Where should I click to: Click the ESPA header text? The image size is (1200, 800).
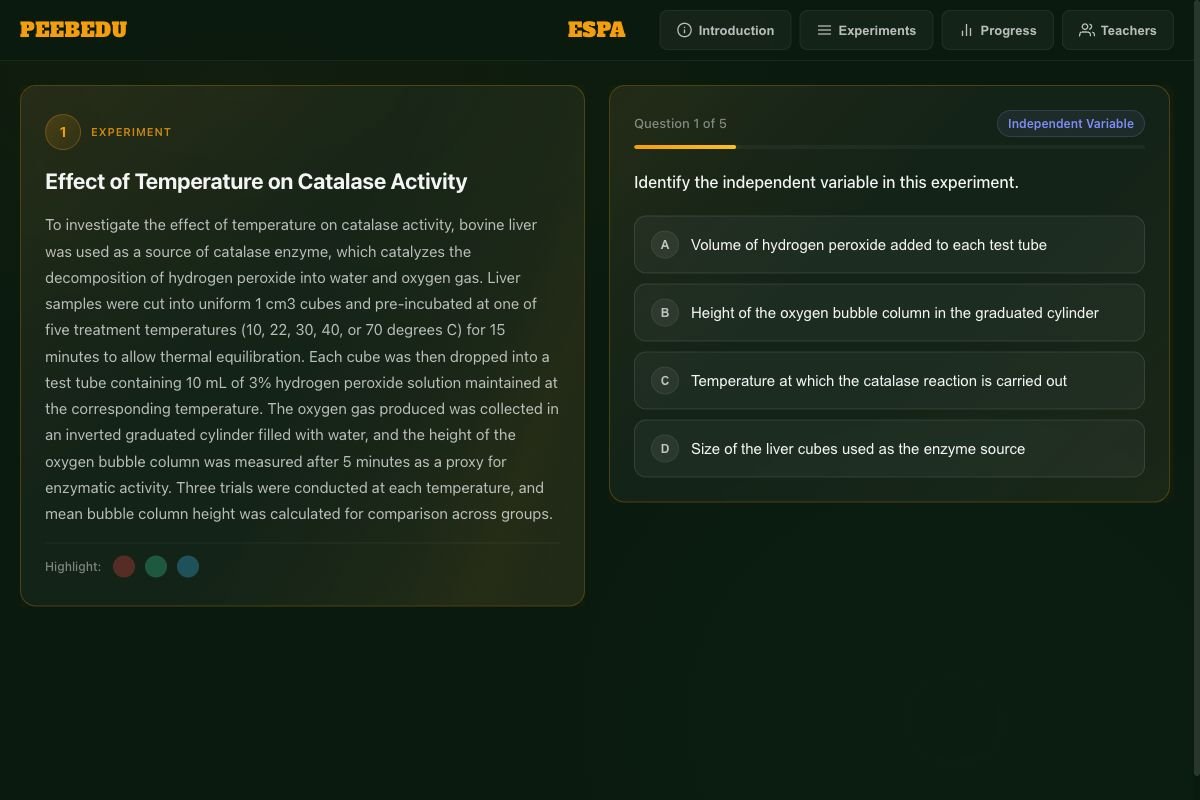[x=596, y=29]
